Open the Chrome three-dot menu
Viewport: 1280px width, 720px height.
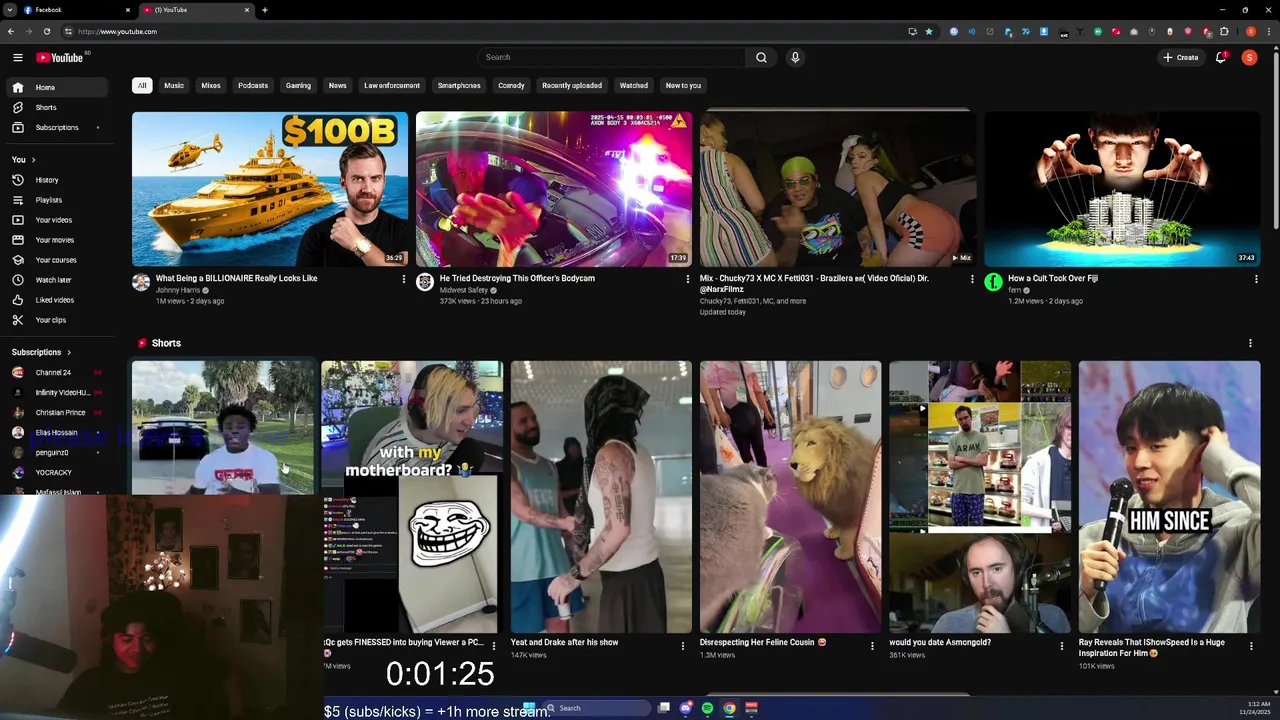1268,31
